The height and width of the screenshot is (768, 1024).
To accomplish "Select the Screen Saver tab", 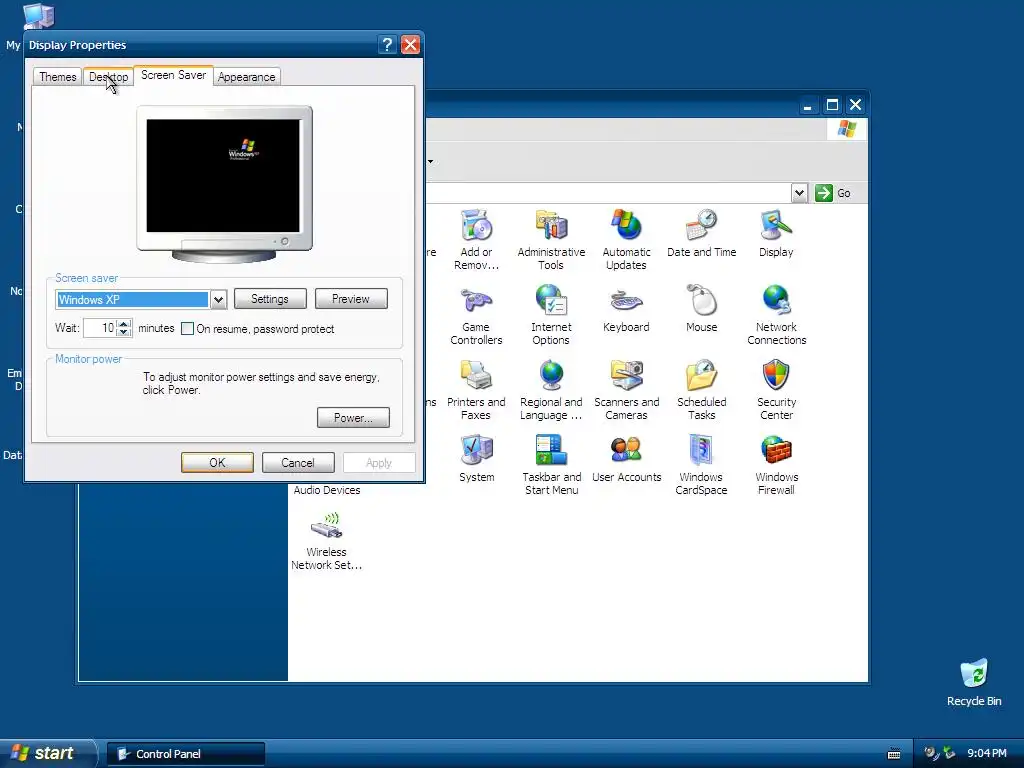I will [173, 75].
